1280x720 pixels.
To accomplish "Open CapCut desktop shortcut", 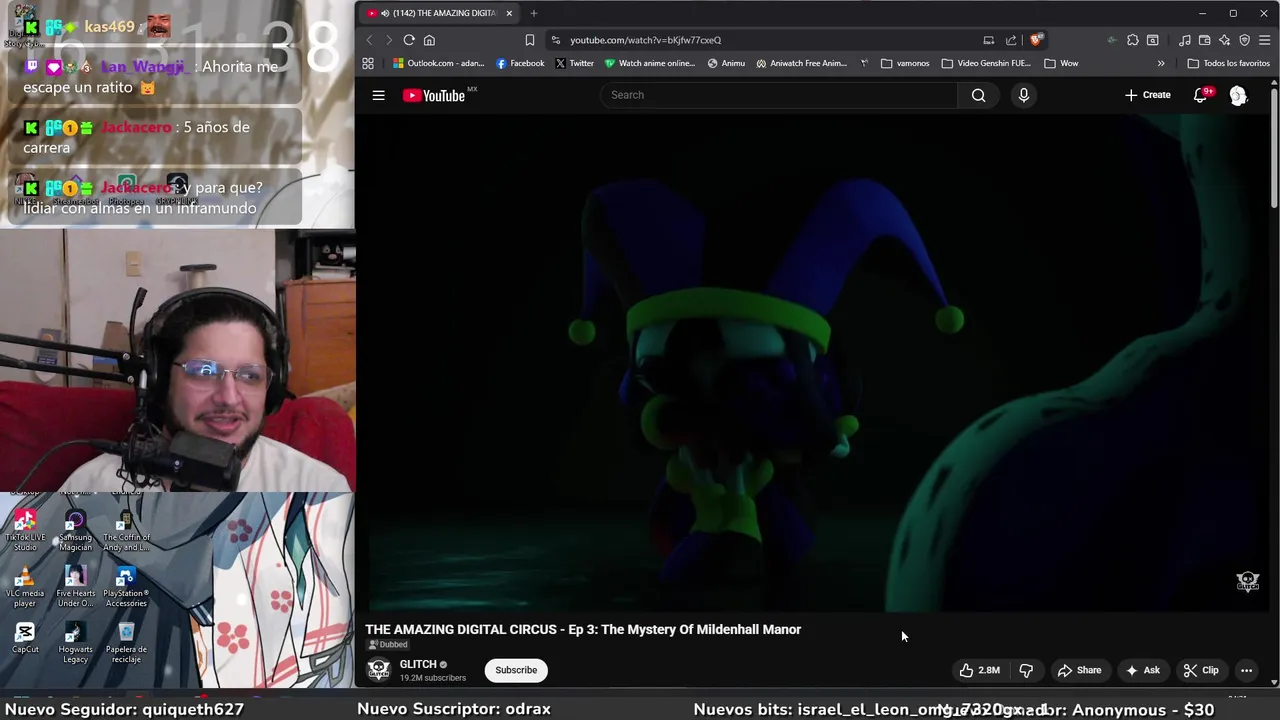I will [x=25, y=637].
